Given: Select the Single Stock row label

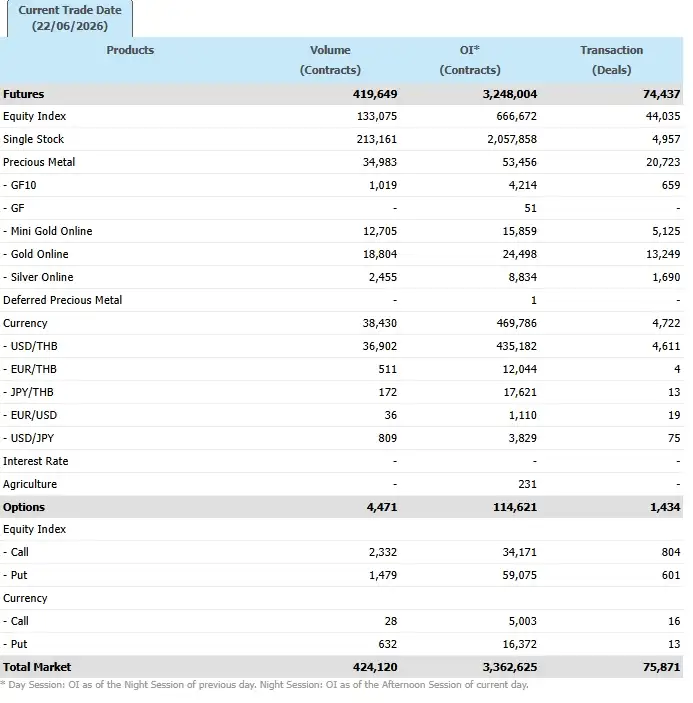Looking at the screenshot, I should [x=34, y=139].
